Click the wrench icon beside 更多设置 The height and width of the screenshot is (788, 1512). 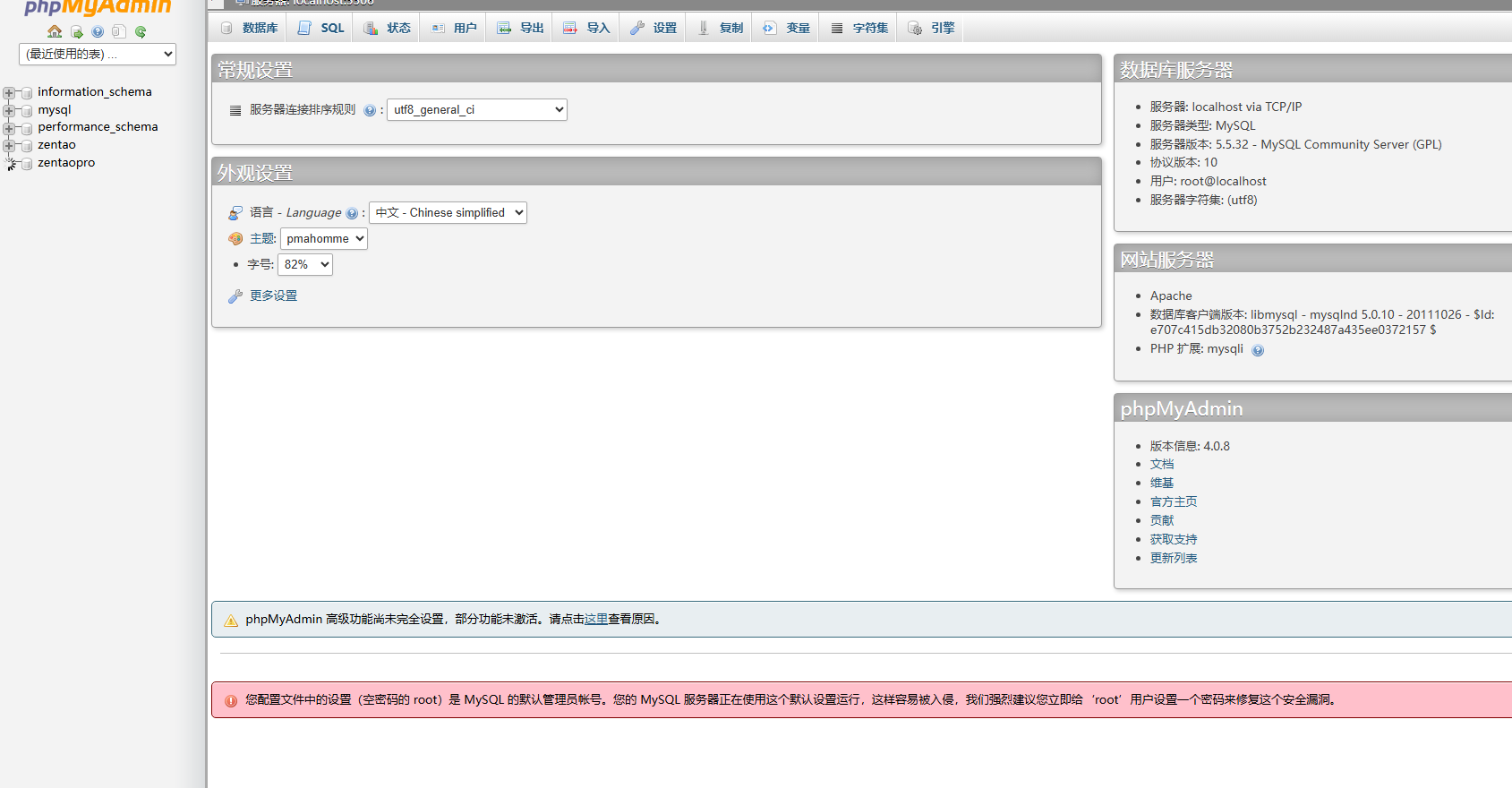point(235,296)
